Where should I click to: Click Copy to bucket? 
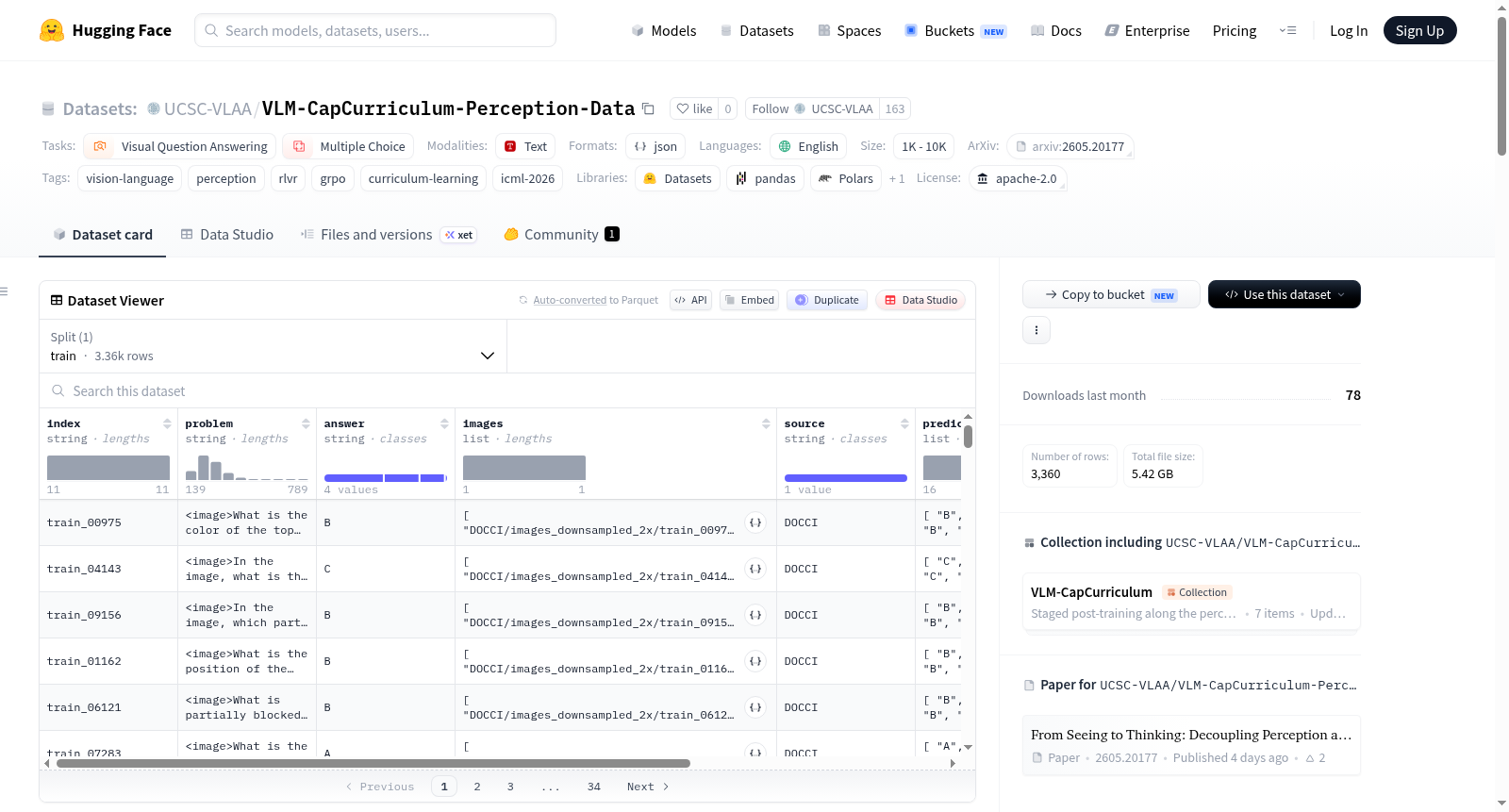coord(1111,294)
